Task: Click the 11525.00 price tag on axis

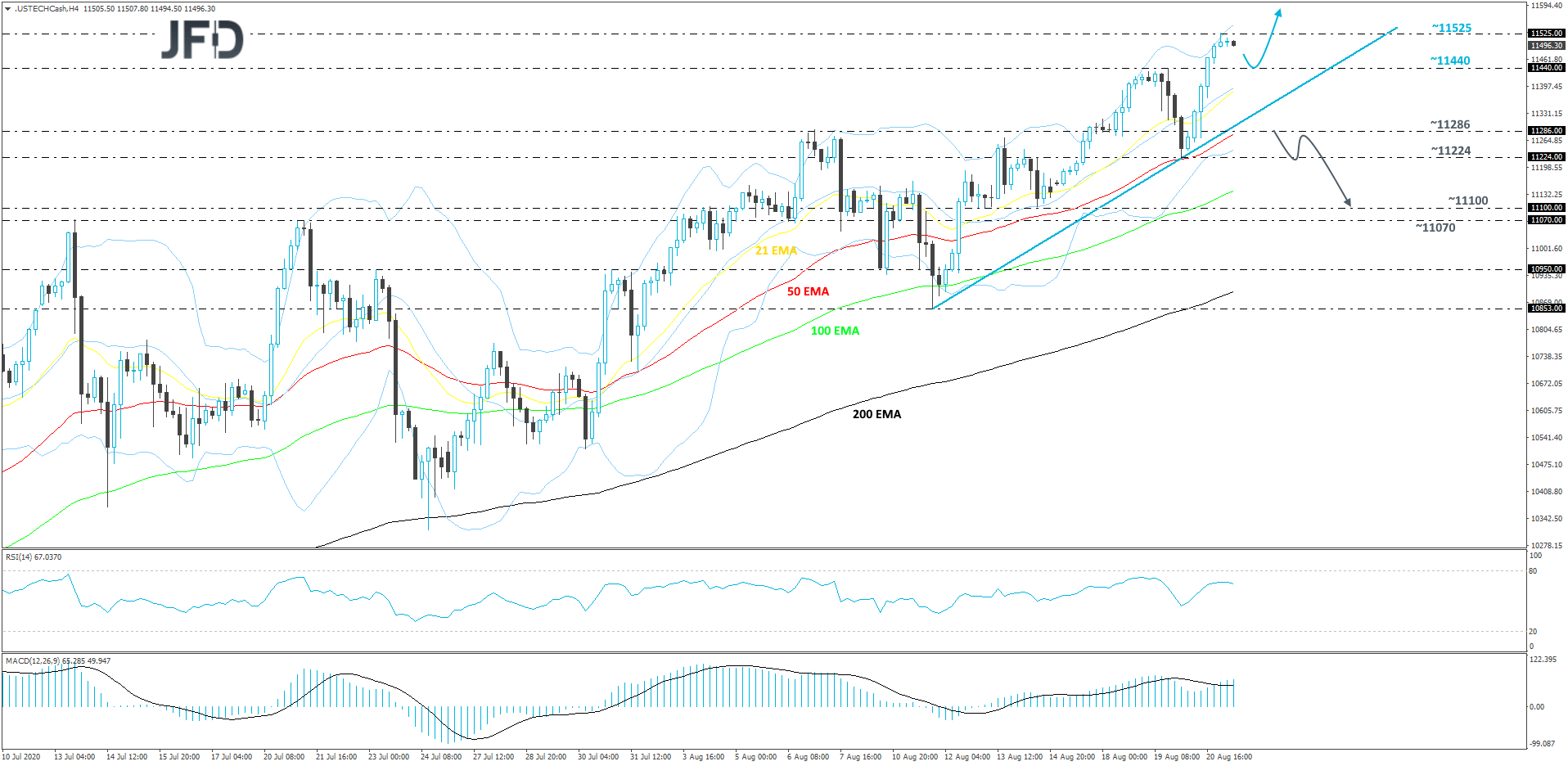Action: 1547,34
